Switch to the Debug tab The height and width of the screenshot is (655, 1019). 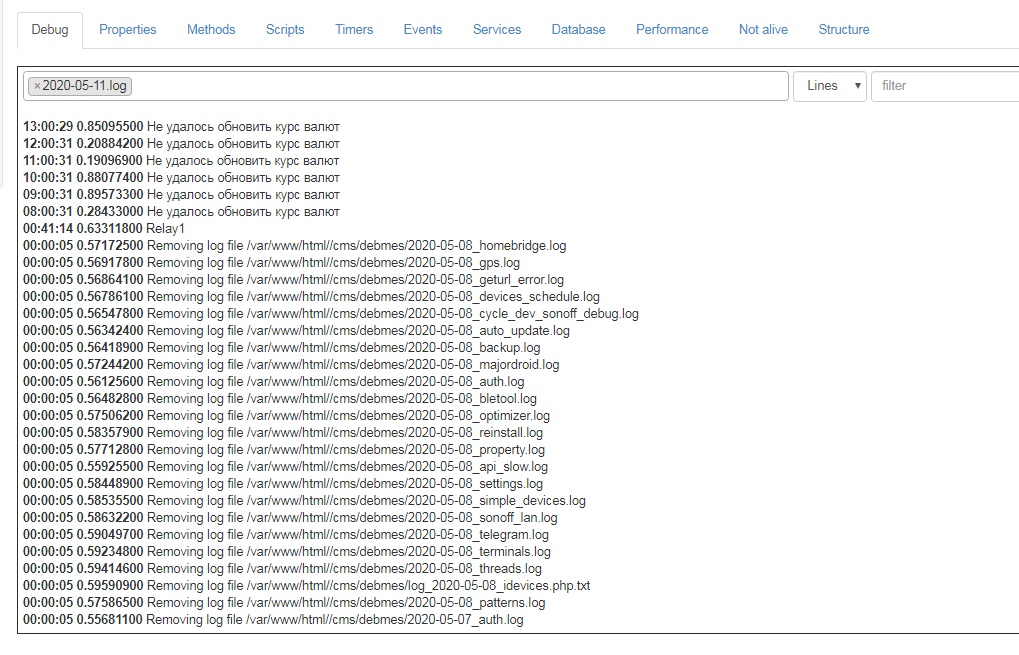pyautogui.click(x=50, y=30)
